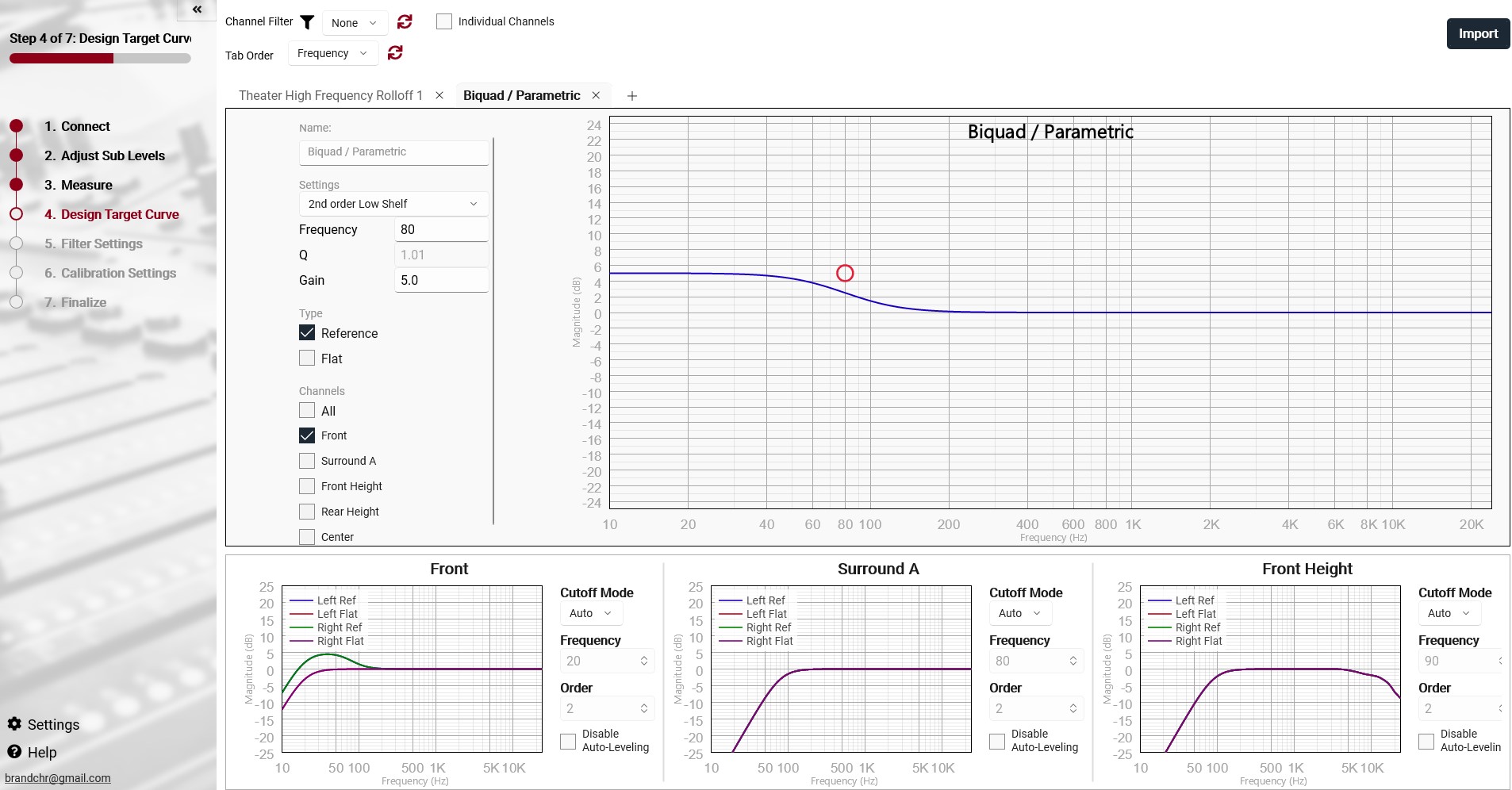
Task: Expand the 2nd order Low Shelf dropdown
Action: pos(393,204)
